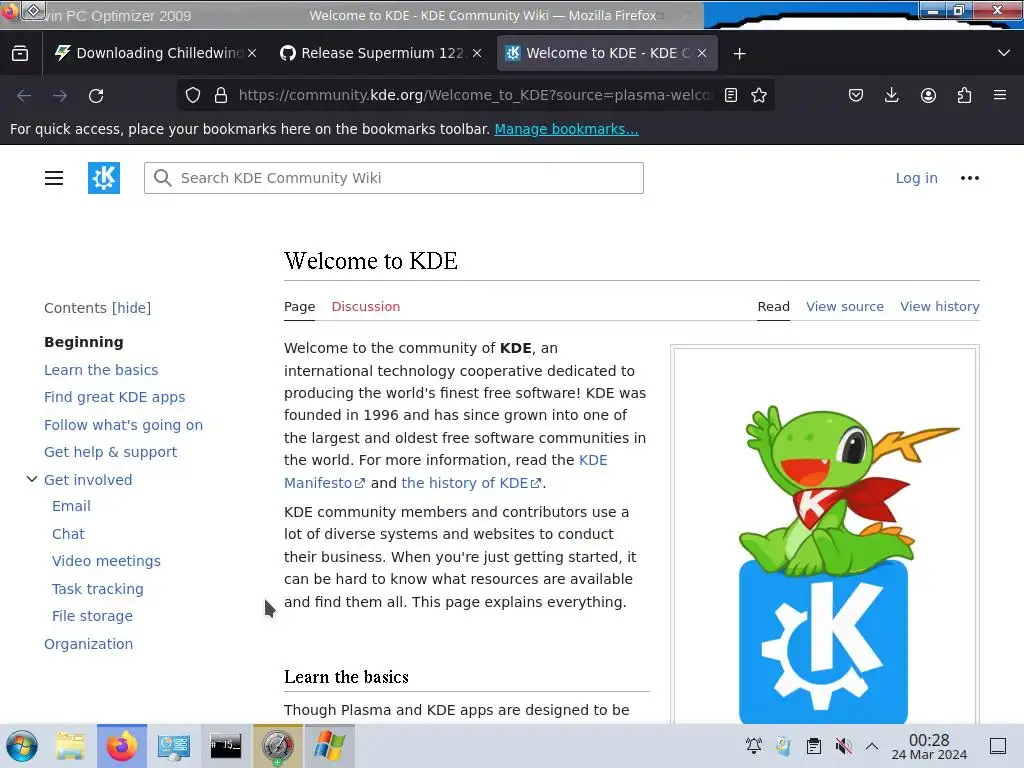Jump to Video meetings subsection

point(106,561)
